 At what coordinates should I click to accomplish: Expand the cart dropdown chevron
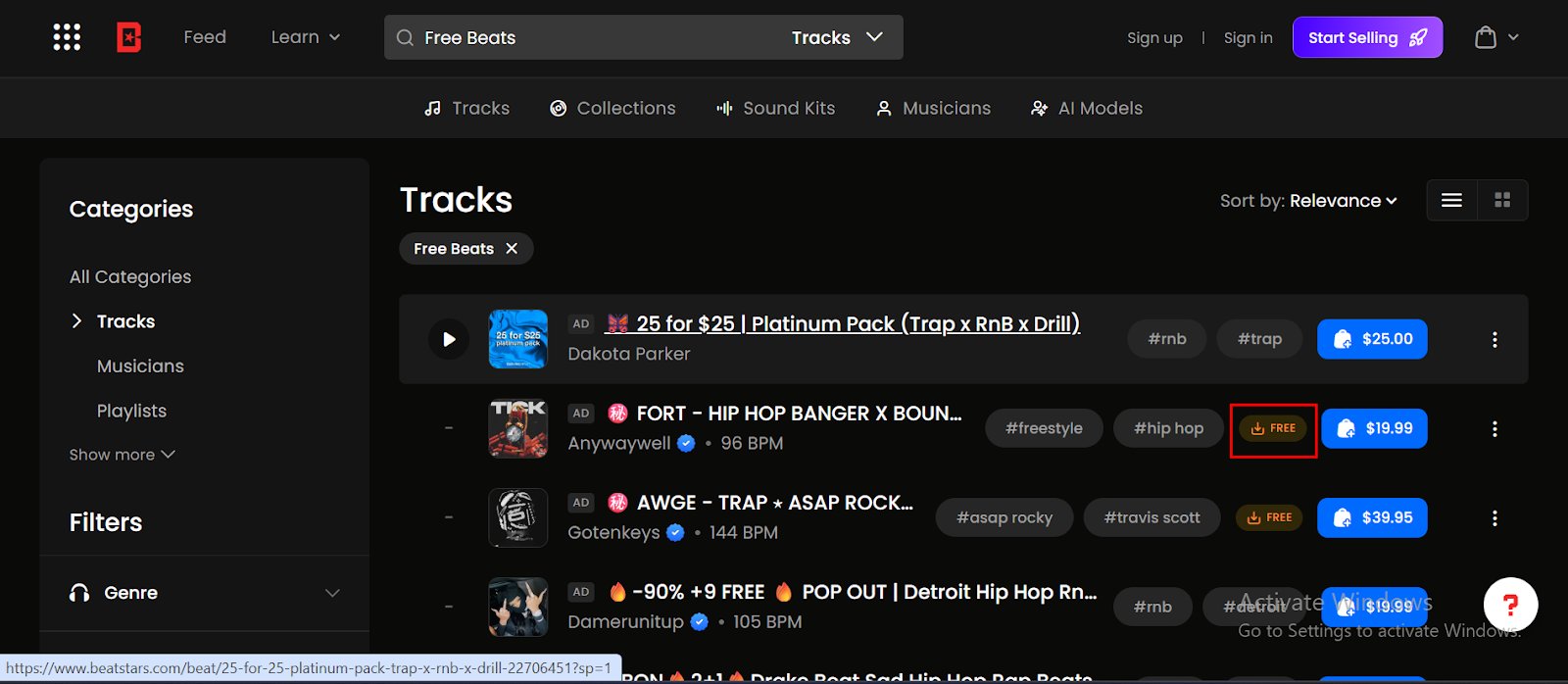tap(1513, 37)
